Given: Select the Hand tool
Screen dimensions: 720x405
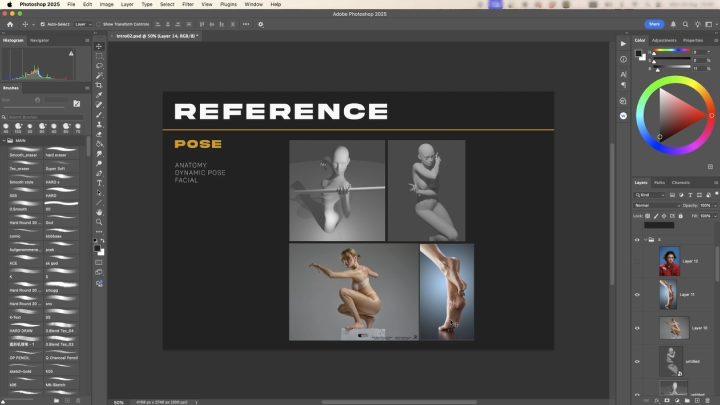Looking at the screenshot, I should 99,212.
